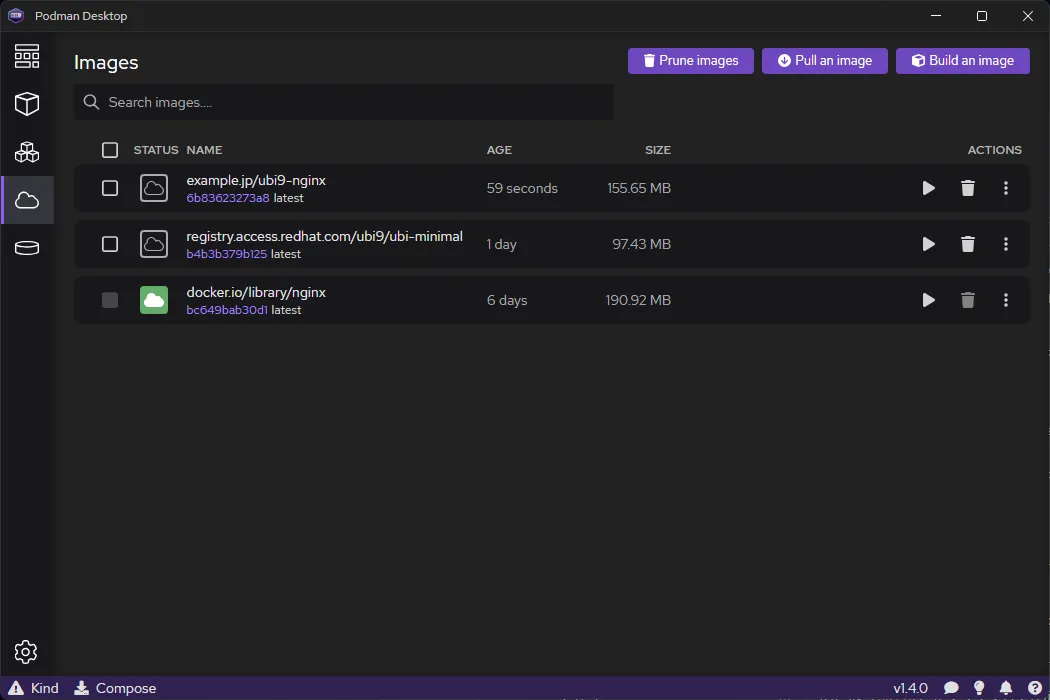Click Pull an image button

[x=824, y=61]
